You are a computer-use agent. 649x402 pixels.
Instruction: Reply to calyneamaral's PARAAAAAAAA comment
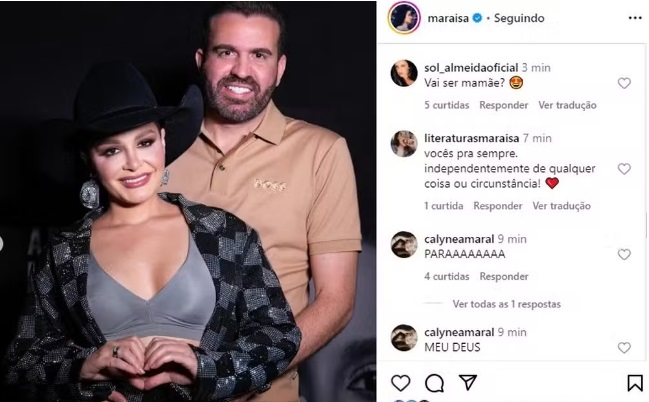504,276
